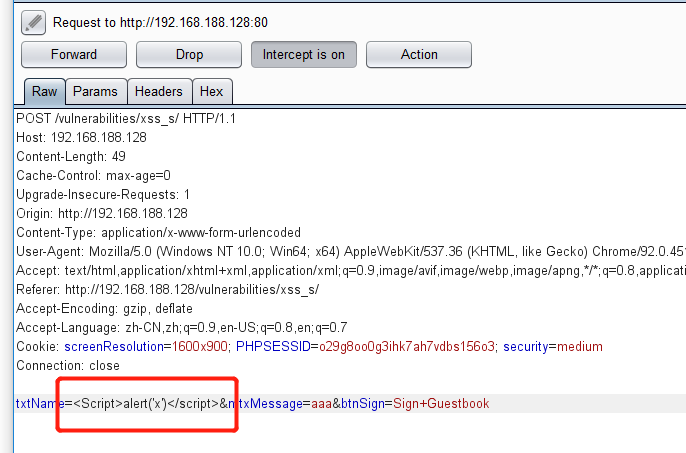Click the Origin header line
The height and width of the screenshot is (453, 686).
[102, 213]
